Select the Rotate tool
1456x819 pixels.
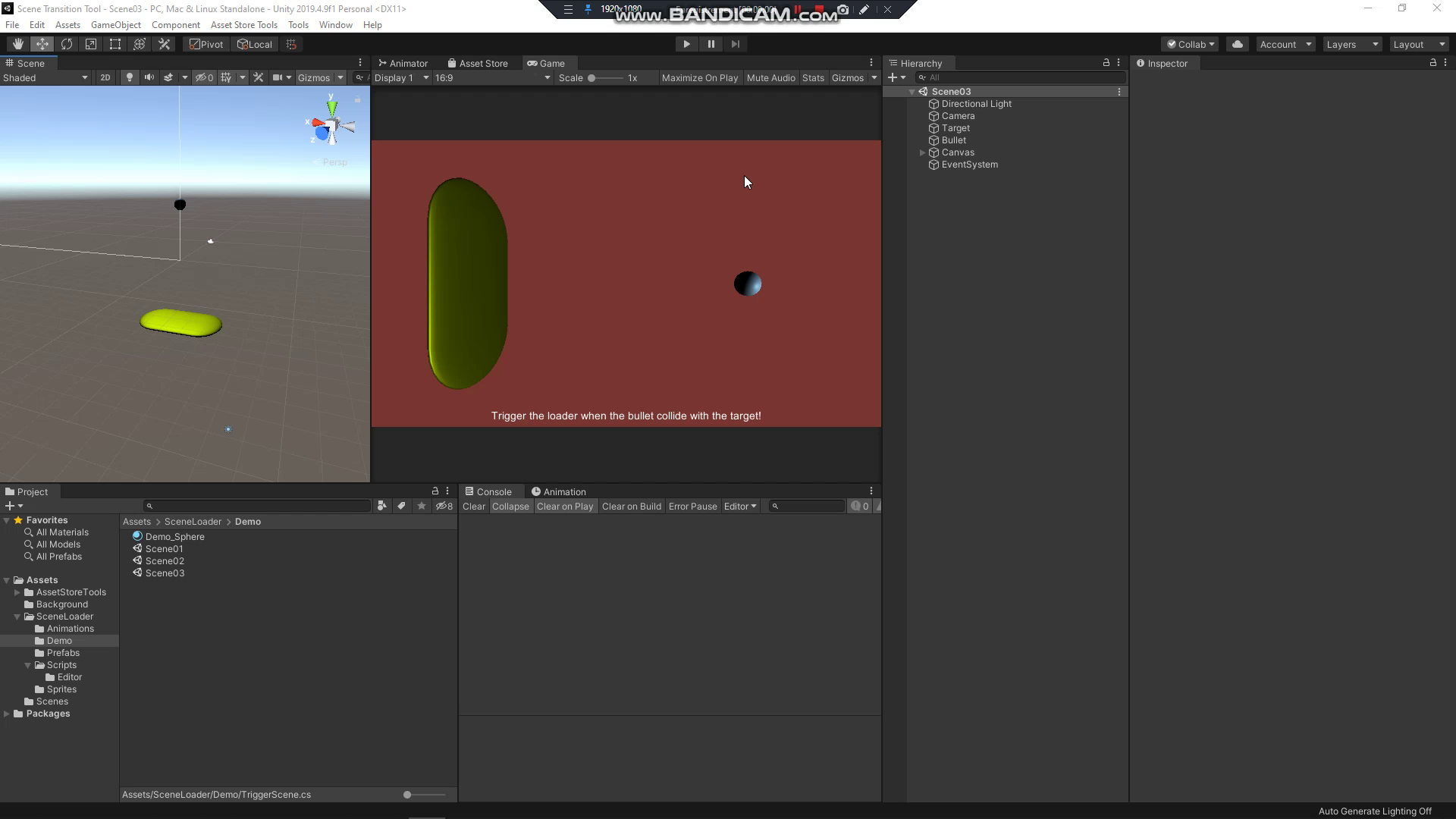tap(67, 44)
